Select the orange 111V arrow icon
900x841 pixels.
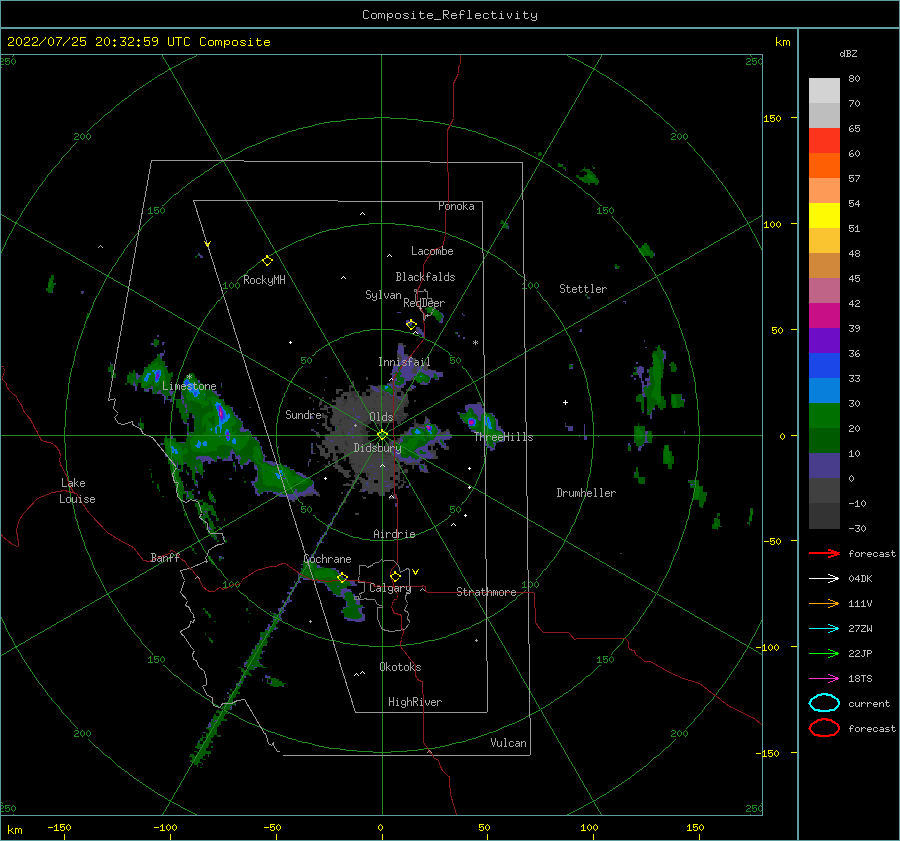tap(824, 603)
